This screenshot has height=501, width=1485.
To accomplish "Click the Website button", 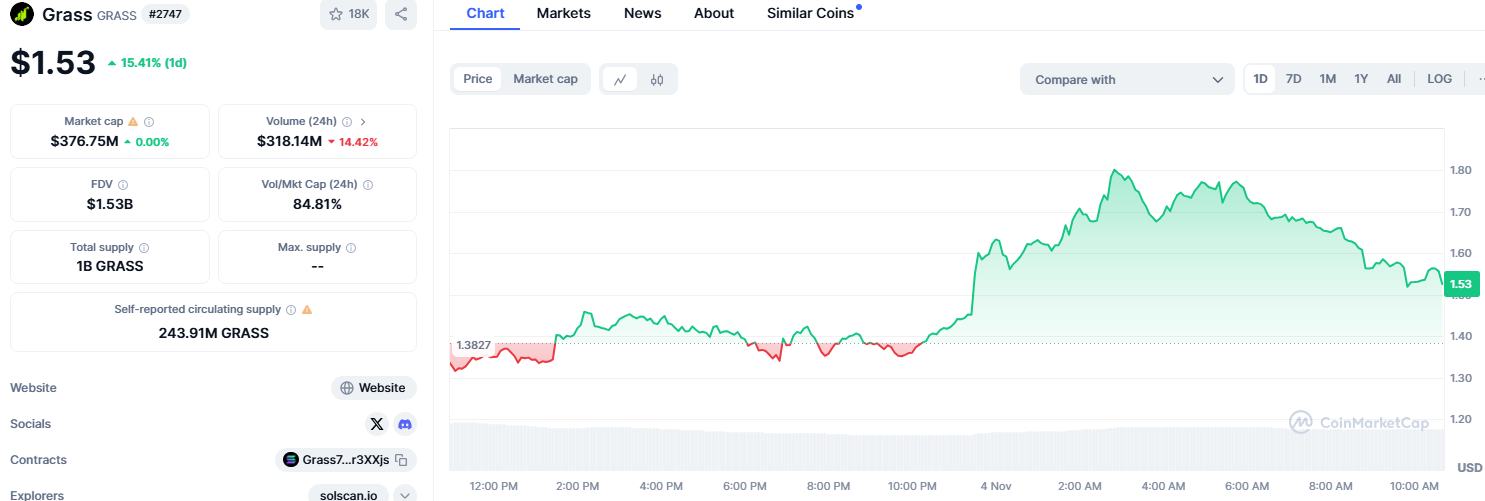I will tap(374, 388).
